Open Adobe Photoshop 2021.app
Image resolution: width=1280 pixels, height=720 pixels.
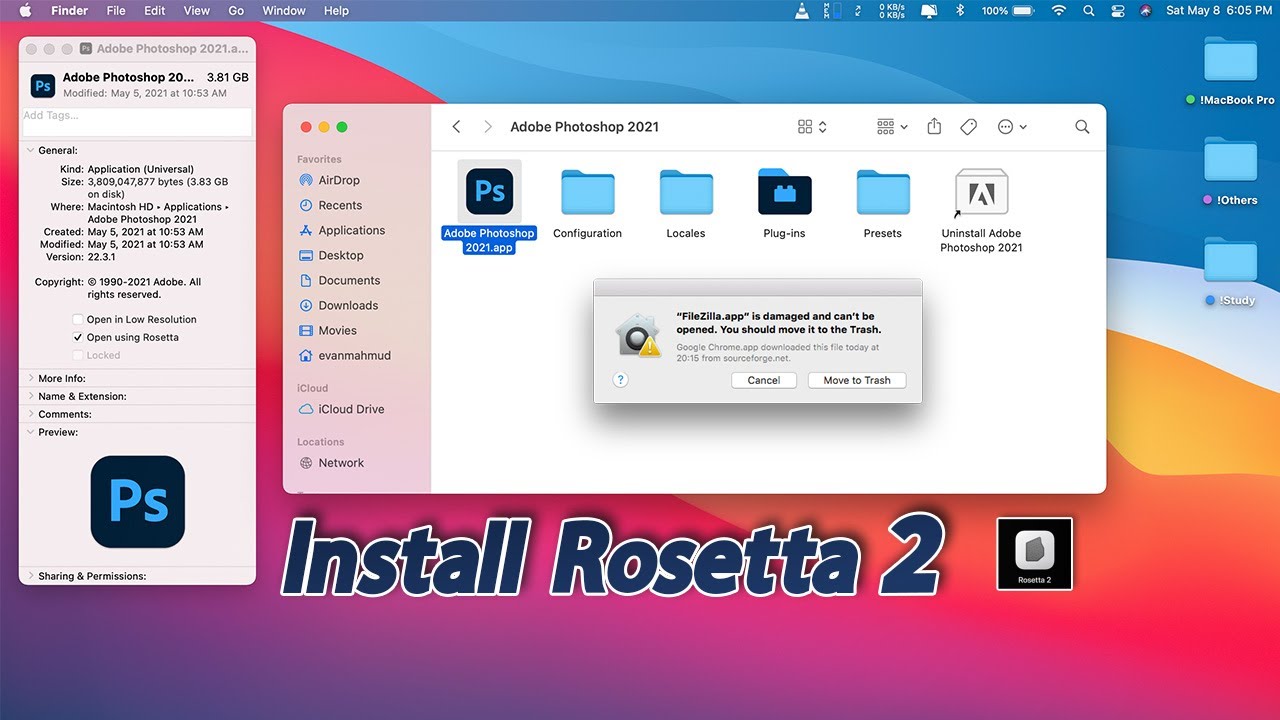[x=488, y=191]
